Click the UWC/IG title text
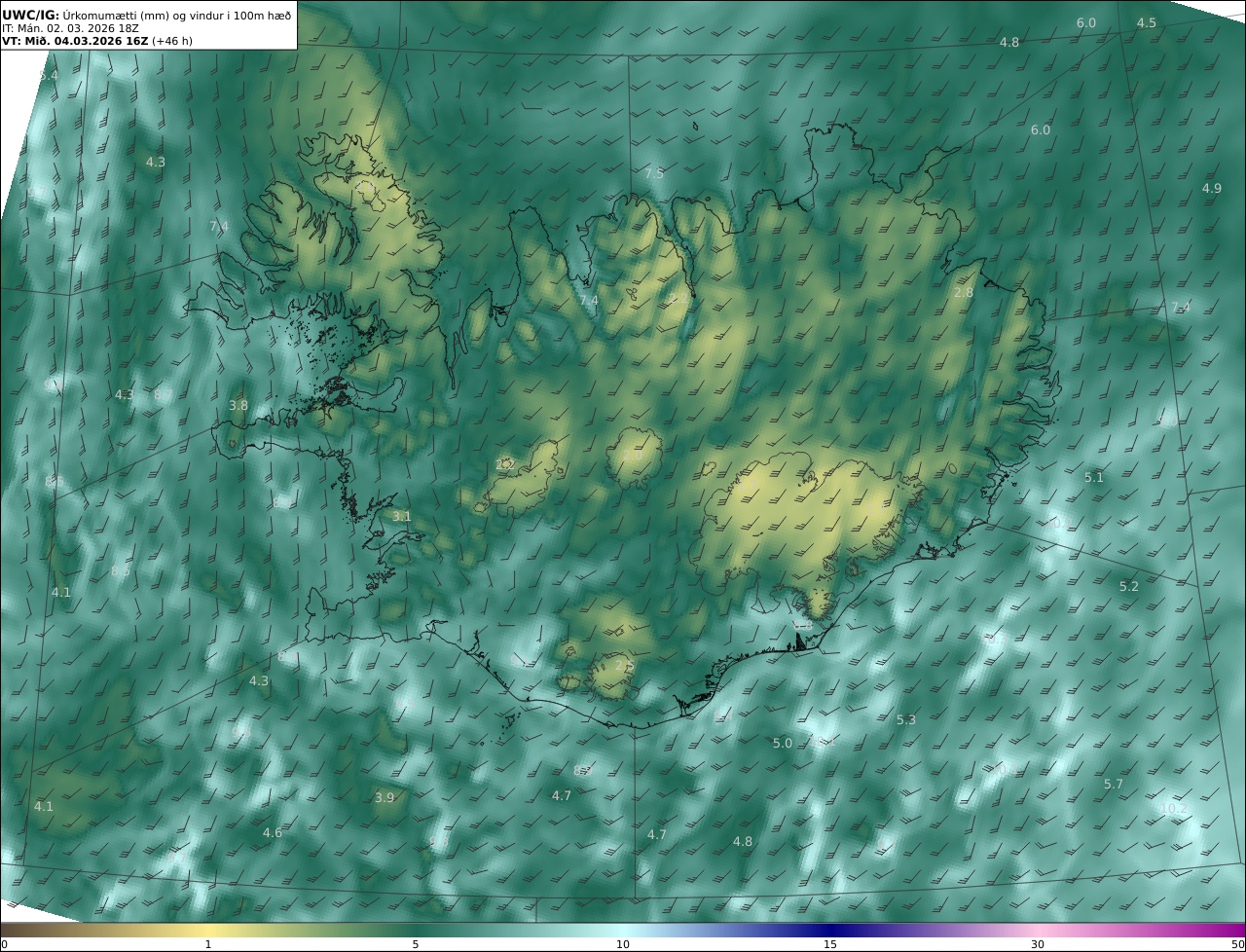 point(31,15)
